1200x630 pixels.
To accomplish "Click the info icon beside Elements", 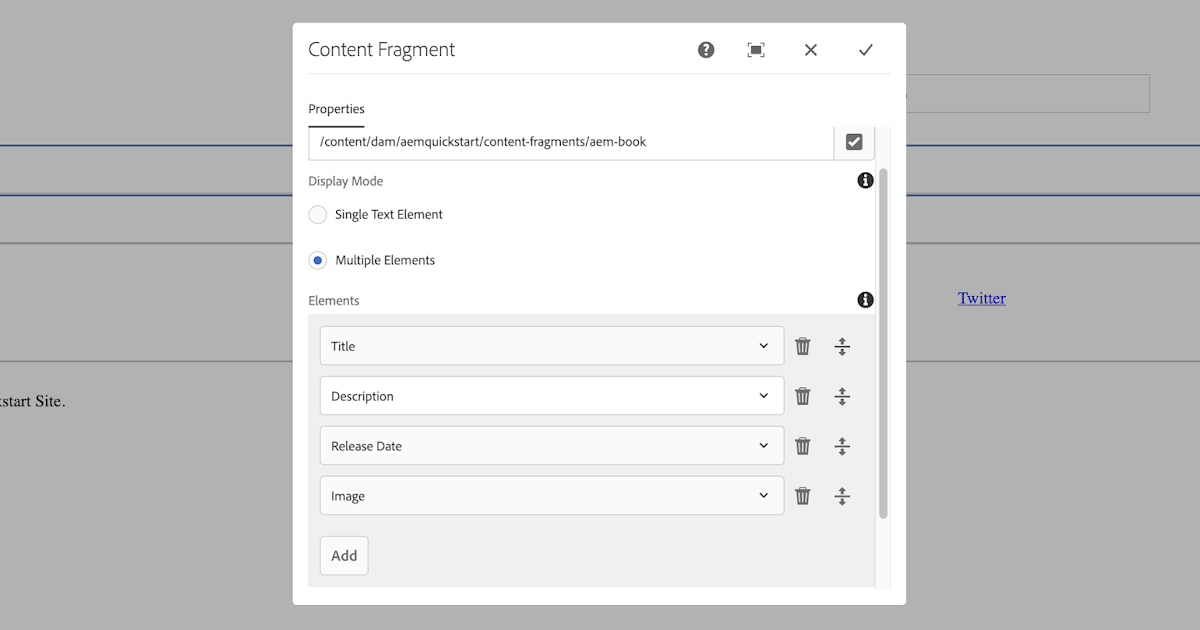I will point(864,299).
